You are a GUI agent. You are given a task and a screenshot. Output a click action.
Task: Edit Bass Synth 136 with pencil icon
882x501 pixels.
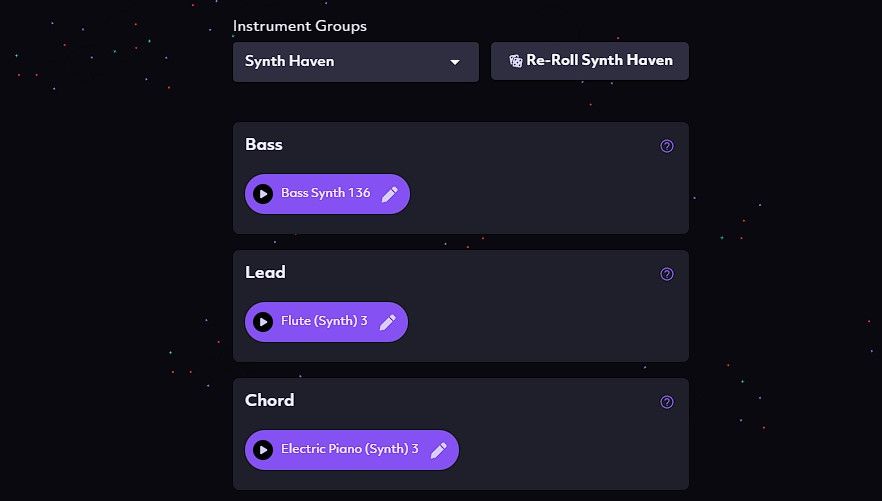(x=390, y=194)
